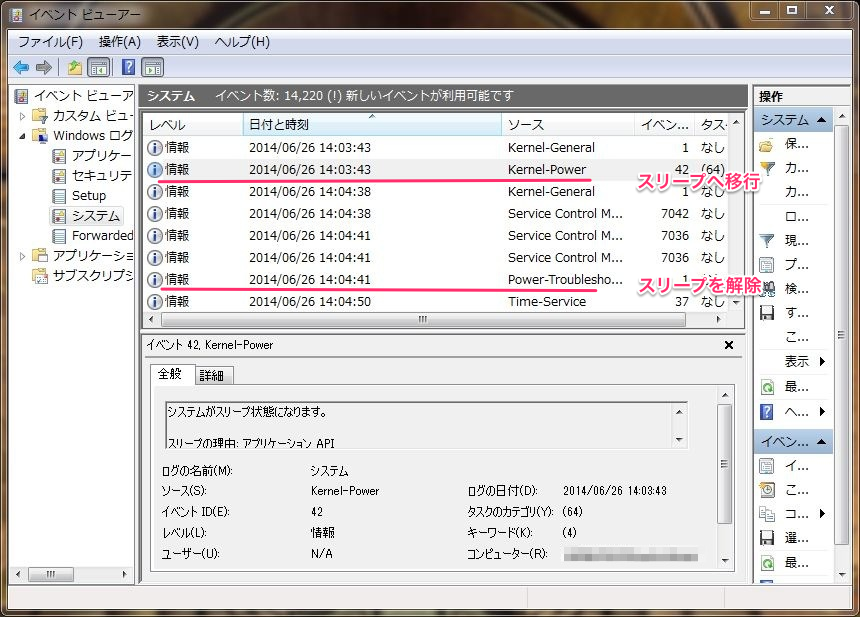This screenshot has height=617, width=860.
Task: Open the saved log folder icon action
Action: (x=766, y=145)
